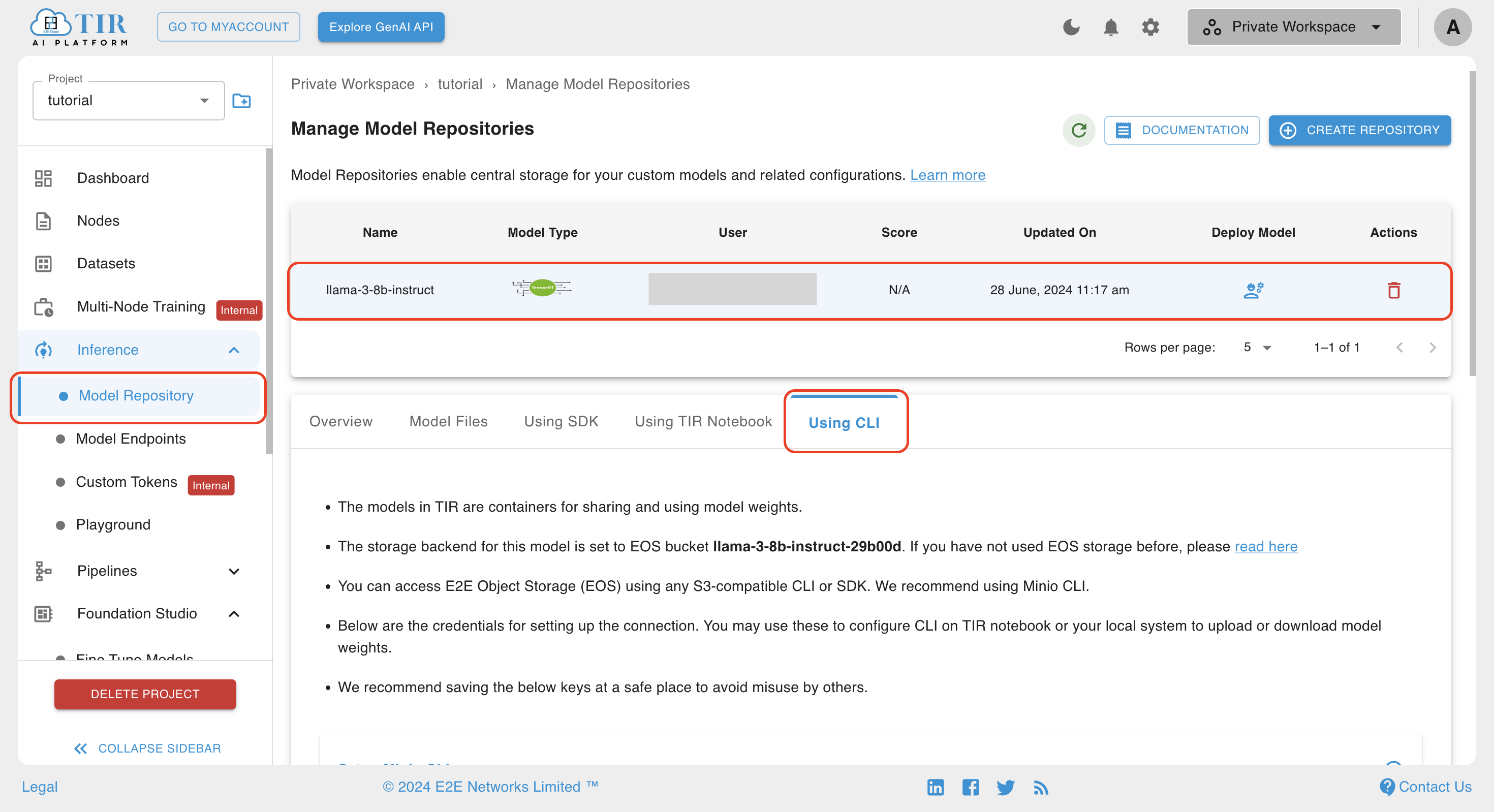The width and height of the screenshot is (1494, 812).
Task: Open the RSS feed footer icon
Action: point(1041,788)
